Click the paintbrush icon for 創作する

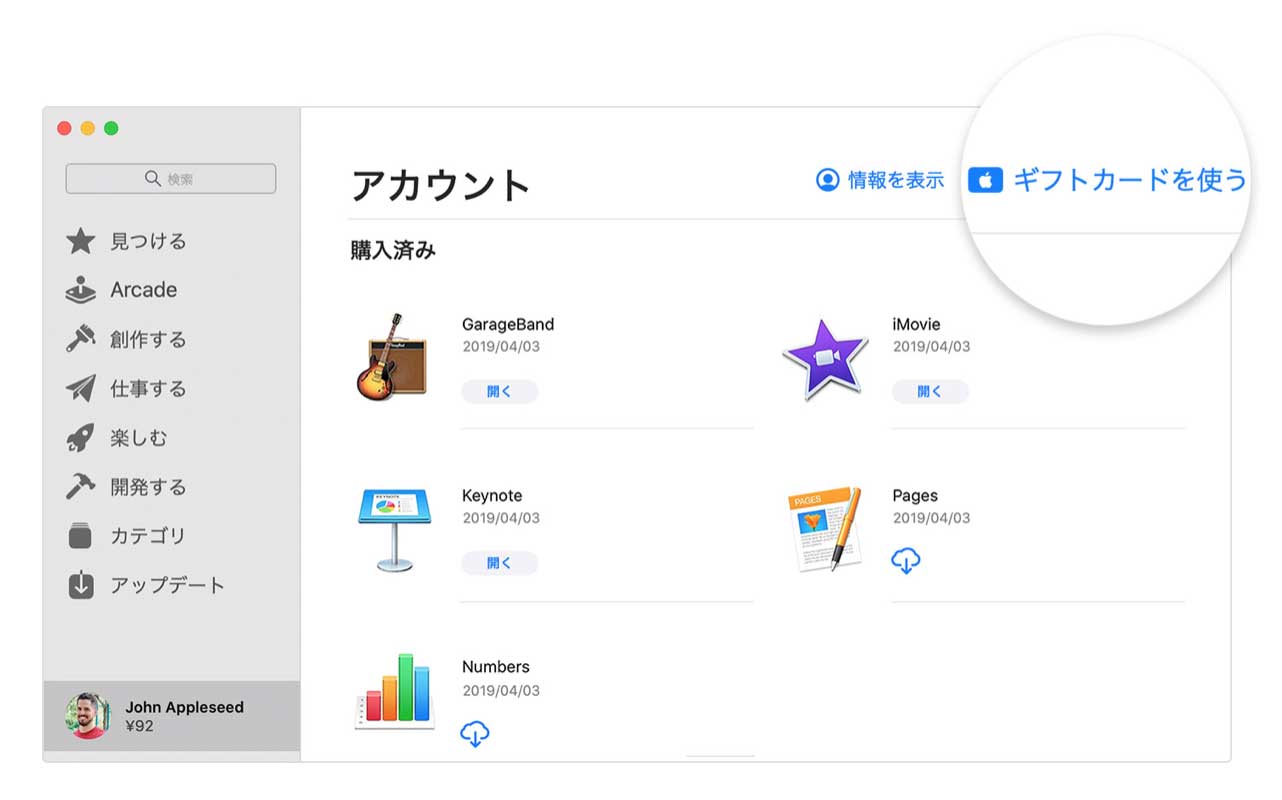point(80,339)
